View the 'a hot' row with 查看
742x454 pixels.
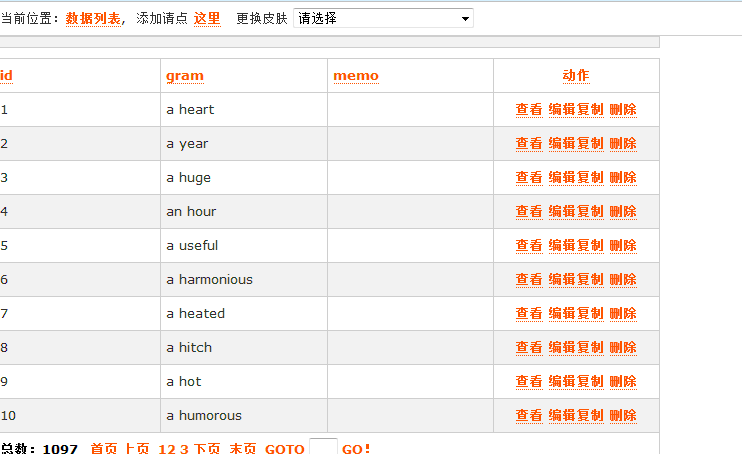point(529,382)
